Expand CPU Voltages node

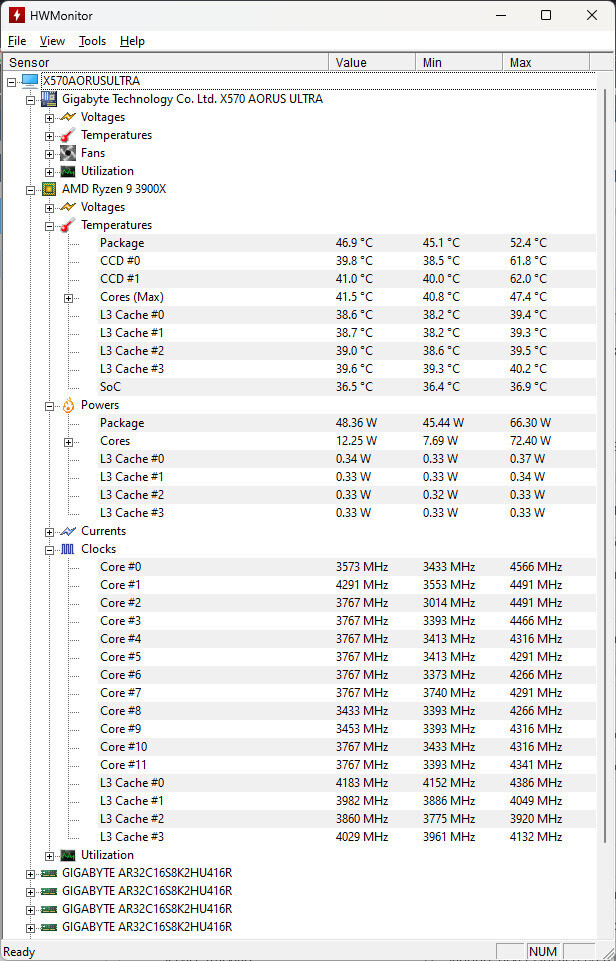[50, 208]
